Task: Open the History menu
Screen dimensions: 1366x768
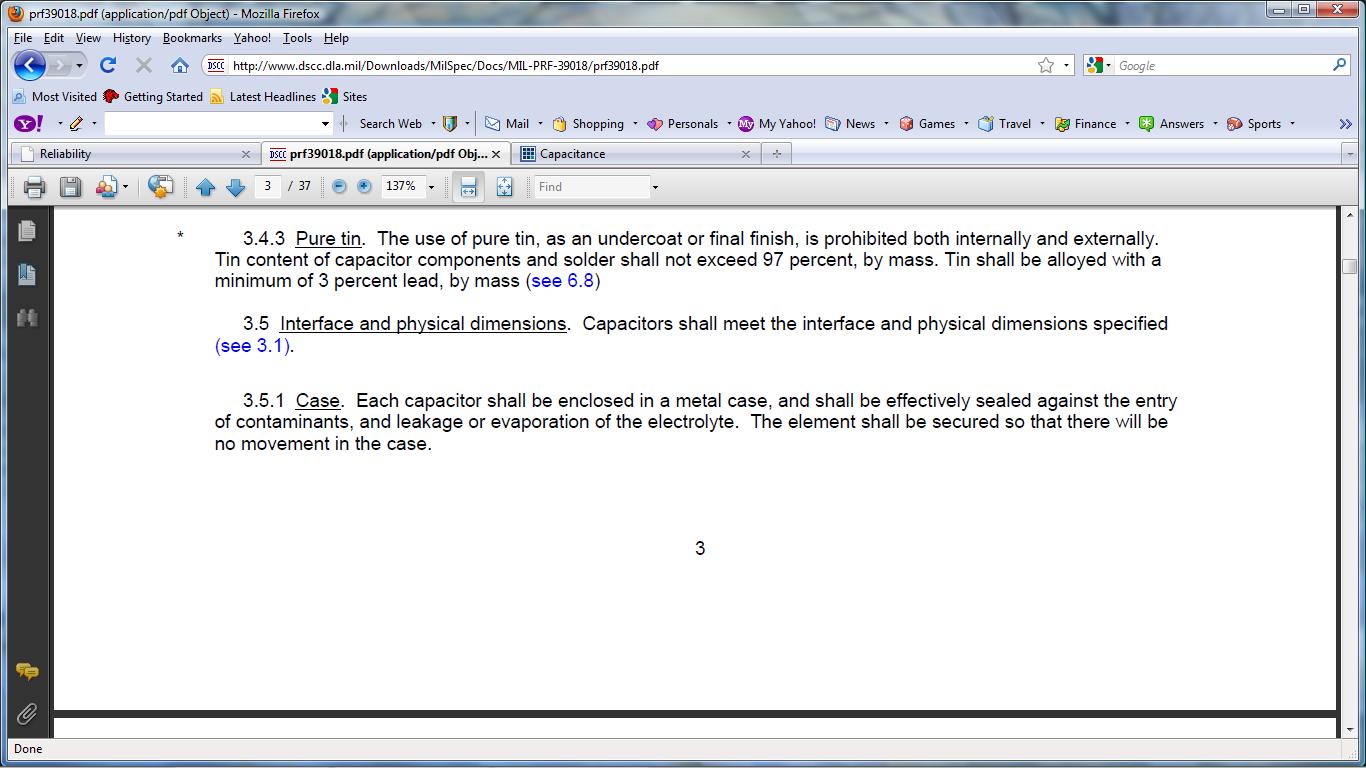Action: coord(132,38)
